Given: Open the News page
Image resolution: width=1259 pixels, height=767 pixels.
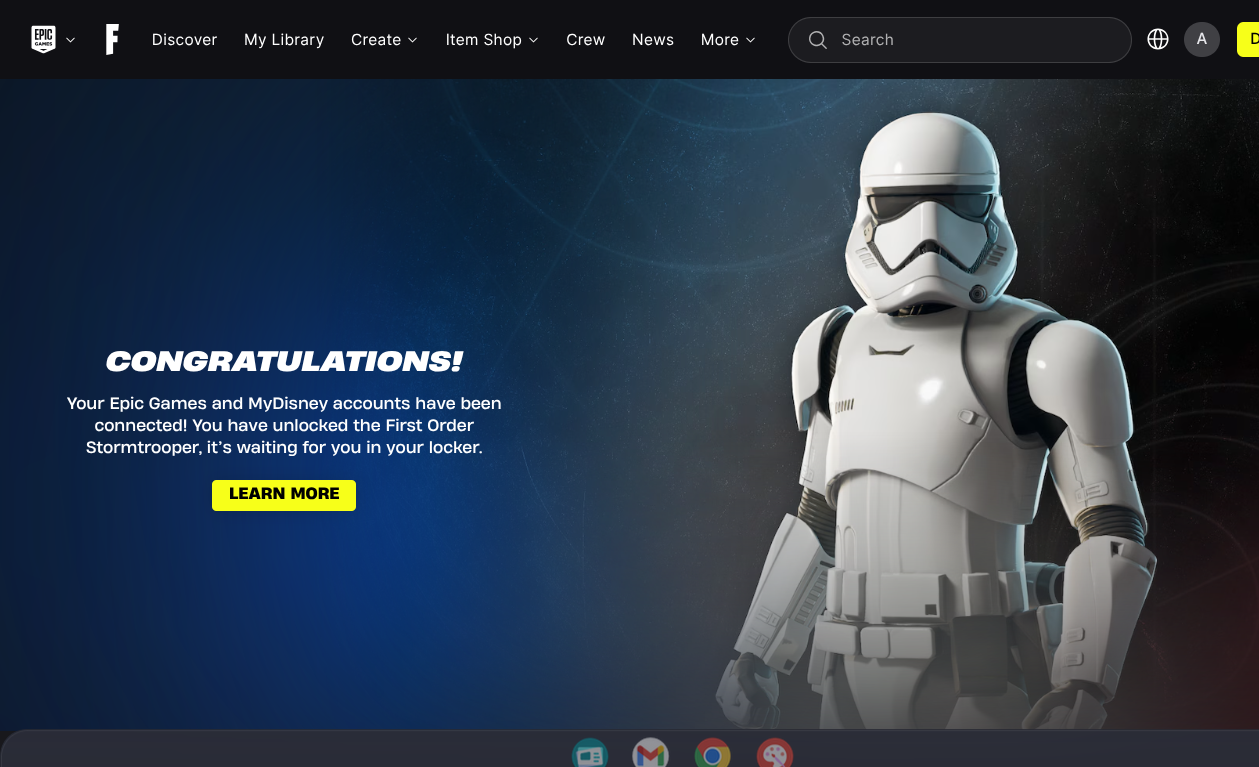Looking at the screenshot, I should pyautogui.click(x=653, y=40).
